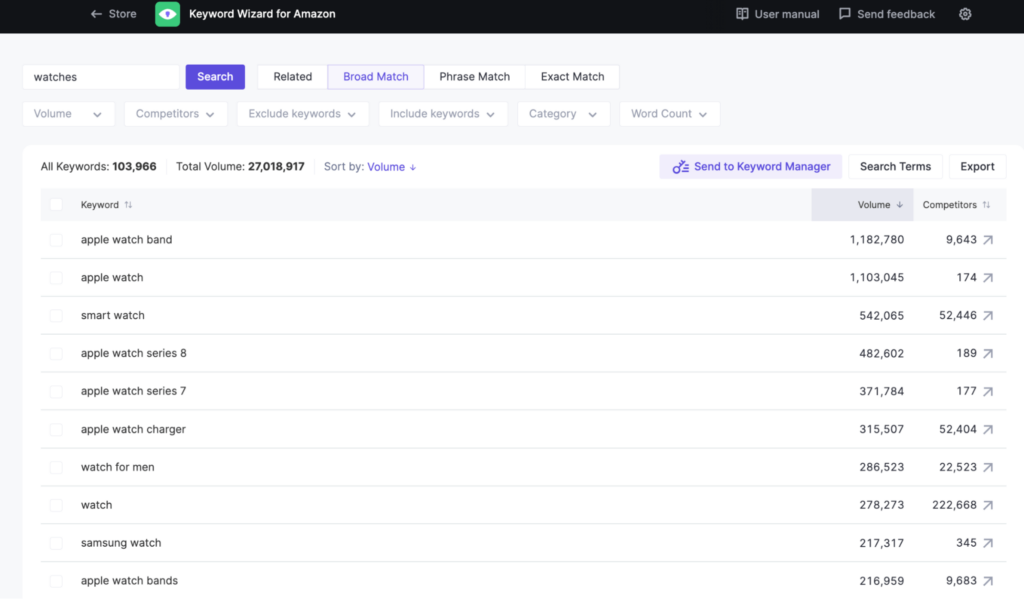The width and height of the screenshot is (1024, 599).
Task: Open the User manual link
Action: pyautogui.click(x=777, y=14)
